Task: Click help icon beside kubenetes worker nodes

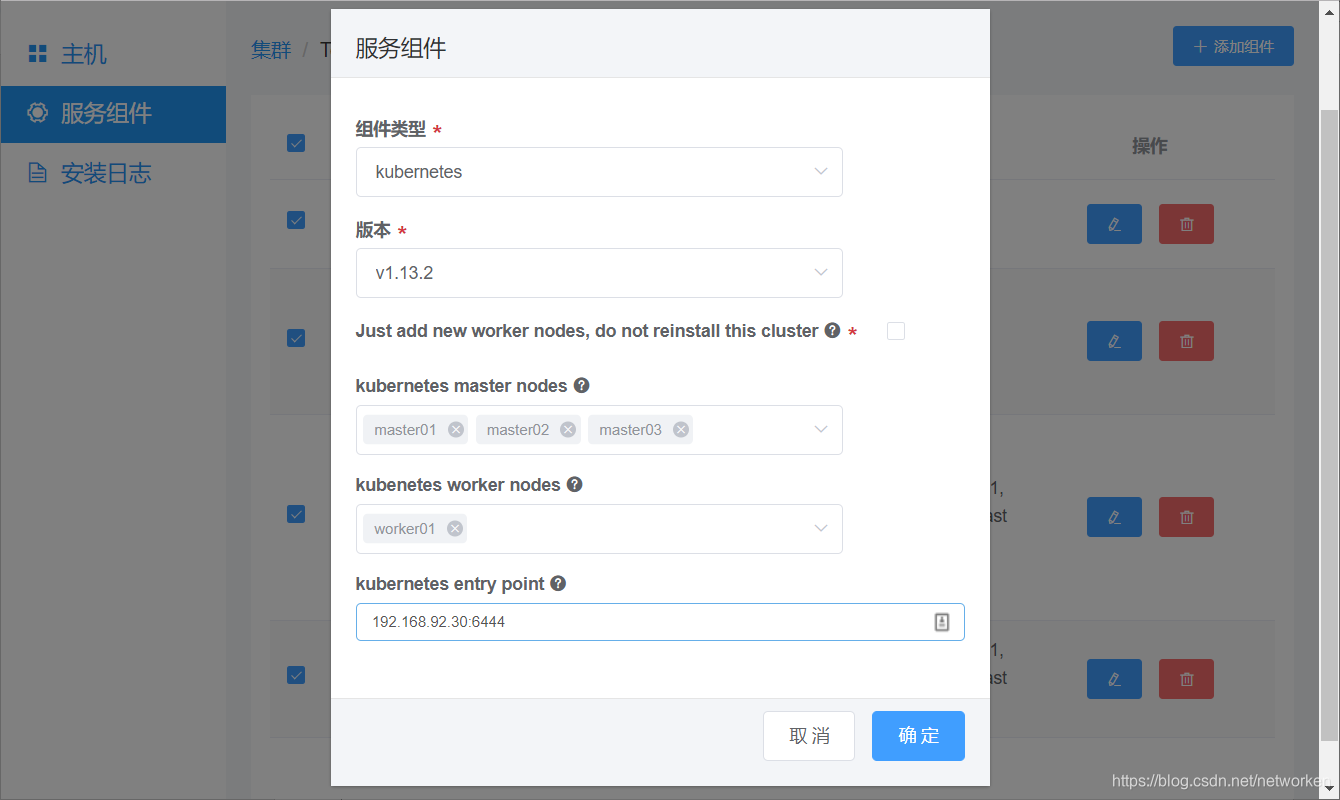Action: click(x=574, y=484)
